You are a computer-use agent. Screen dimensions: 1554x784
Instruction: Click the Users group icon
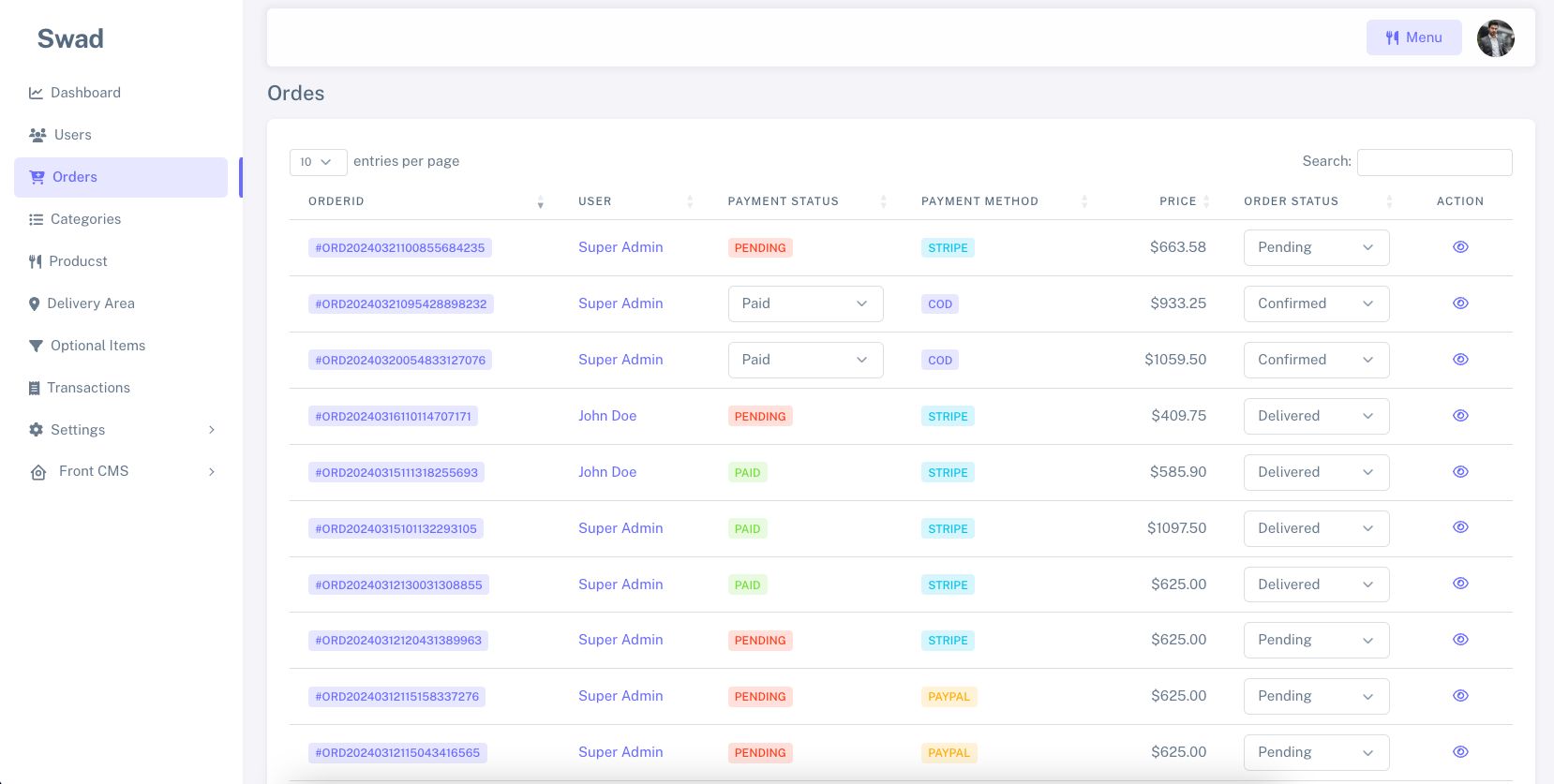pos(37,135)
